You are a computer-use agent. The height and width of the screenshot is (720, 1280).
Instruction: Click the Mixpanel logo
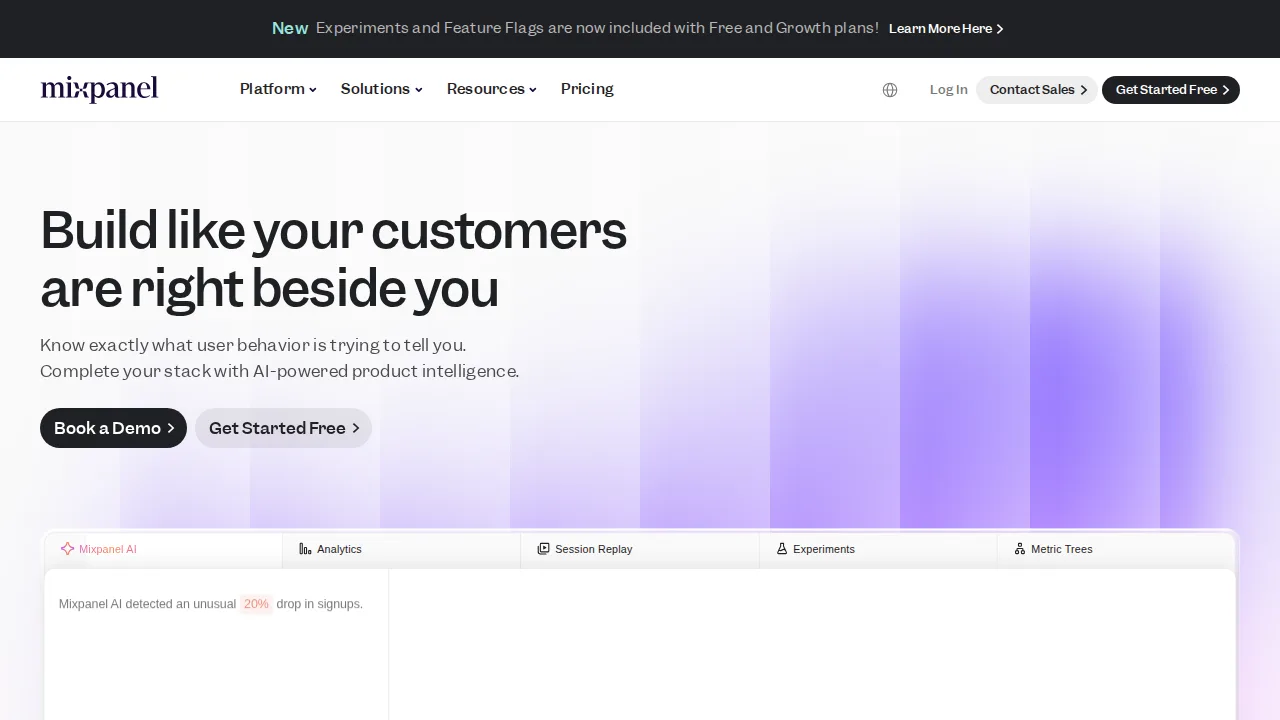(99, 89)
